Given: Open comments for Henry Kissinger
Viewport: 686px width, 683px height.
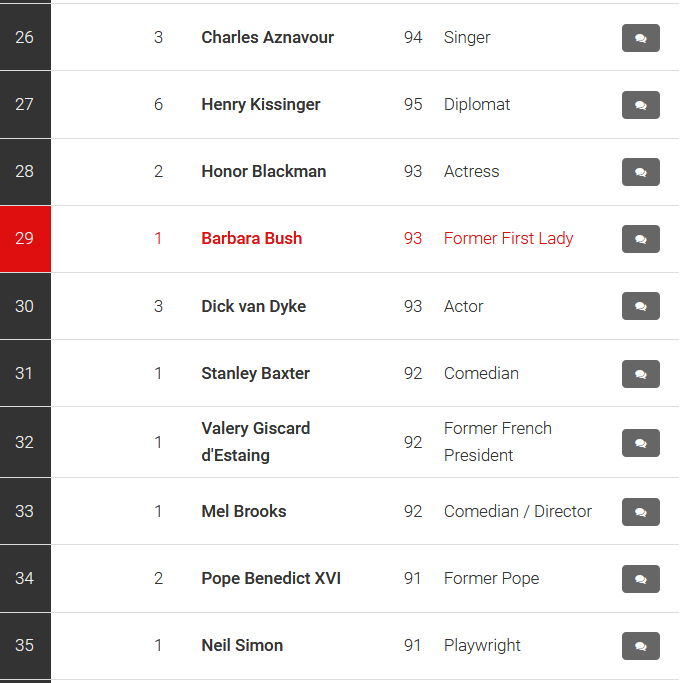Looking at the screenshot, I should click(x=640, y=105).
